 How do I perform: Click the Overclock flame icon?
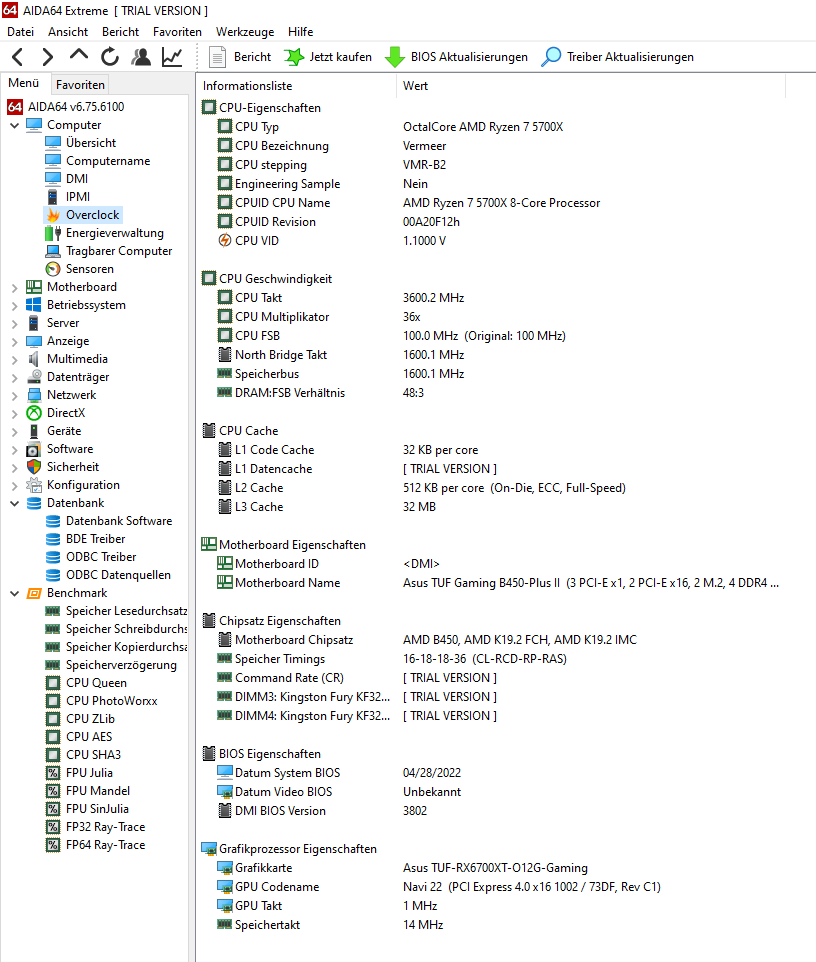[53, 215]
